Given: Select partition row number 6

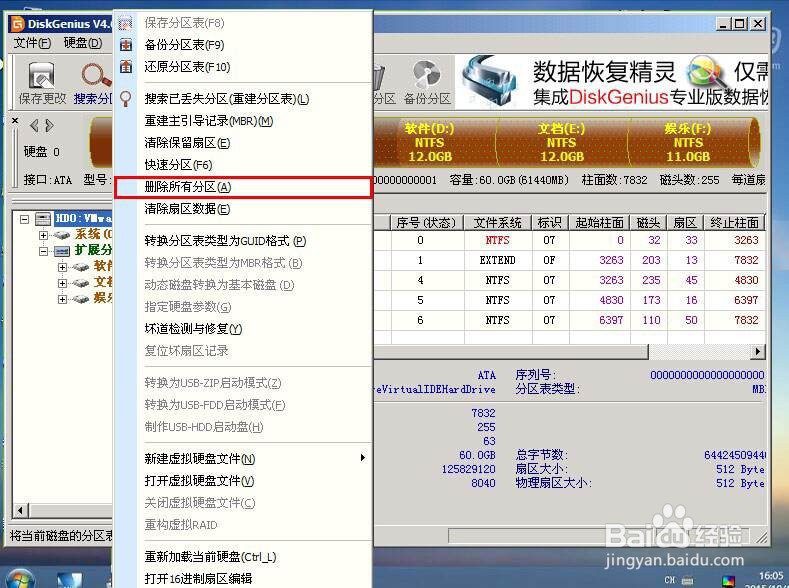Looking at the screenshot, I should (x=569, y=320).
